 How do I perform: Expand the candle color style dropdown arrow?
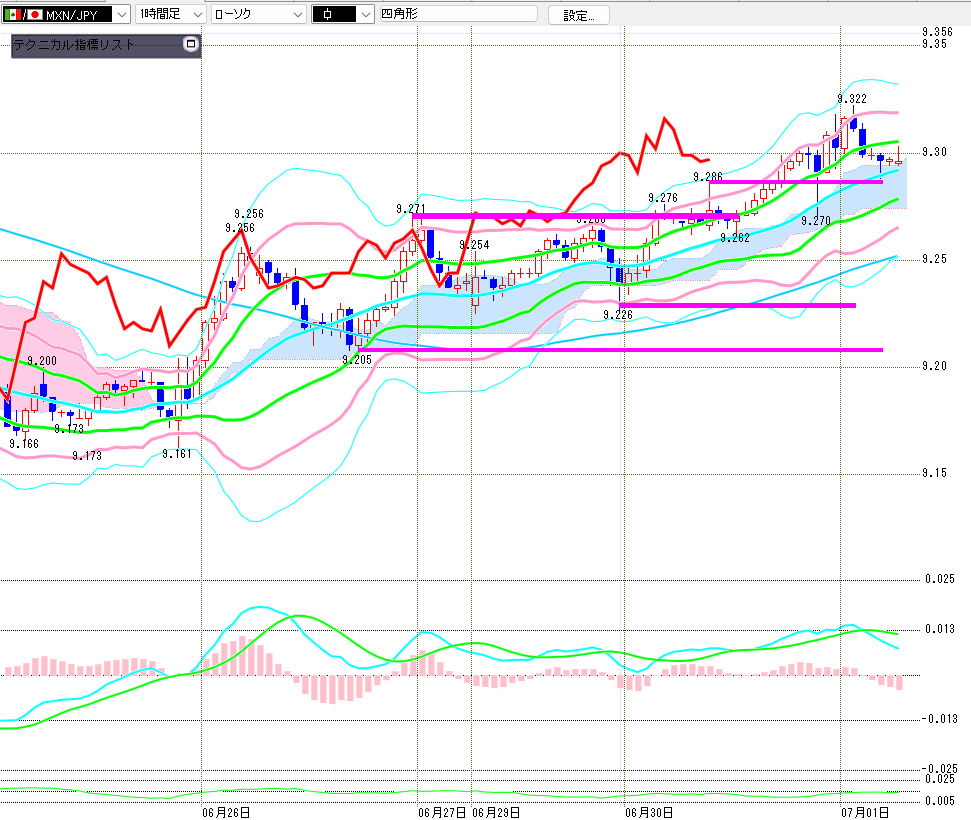365,14
